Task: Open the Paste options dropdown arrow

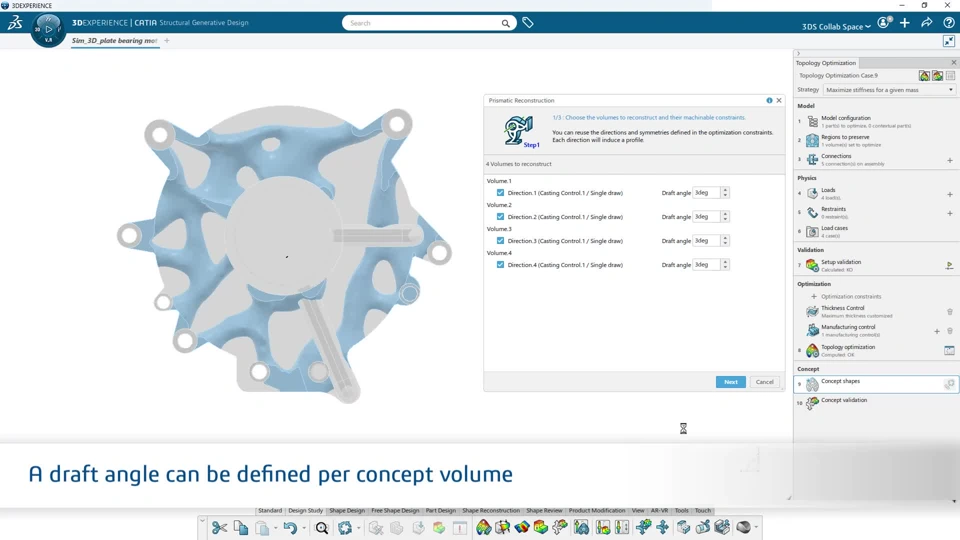Action: (x=276, y=528)
